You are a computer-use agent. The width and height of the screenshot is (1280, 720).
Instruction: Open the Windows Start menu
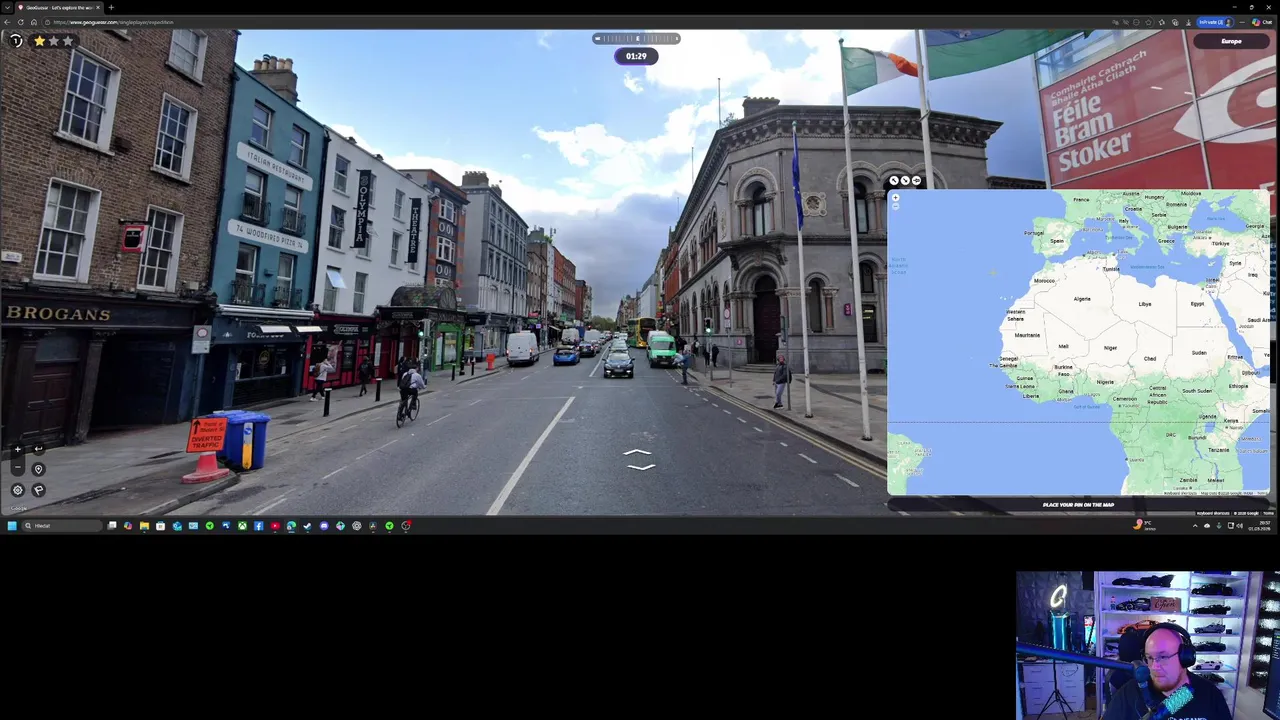(12, 525)
